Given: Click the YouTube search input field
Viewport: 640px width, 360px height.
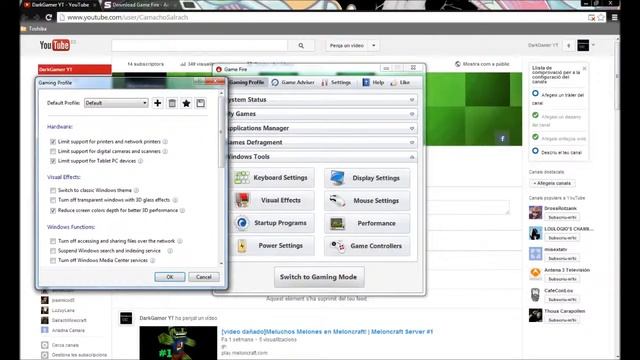Looking at the screenshot, I should (x=199, y=46).
